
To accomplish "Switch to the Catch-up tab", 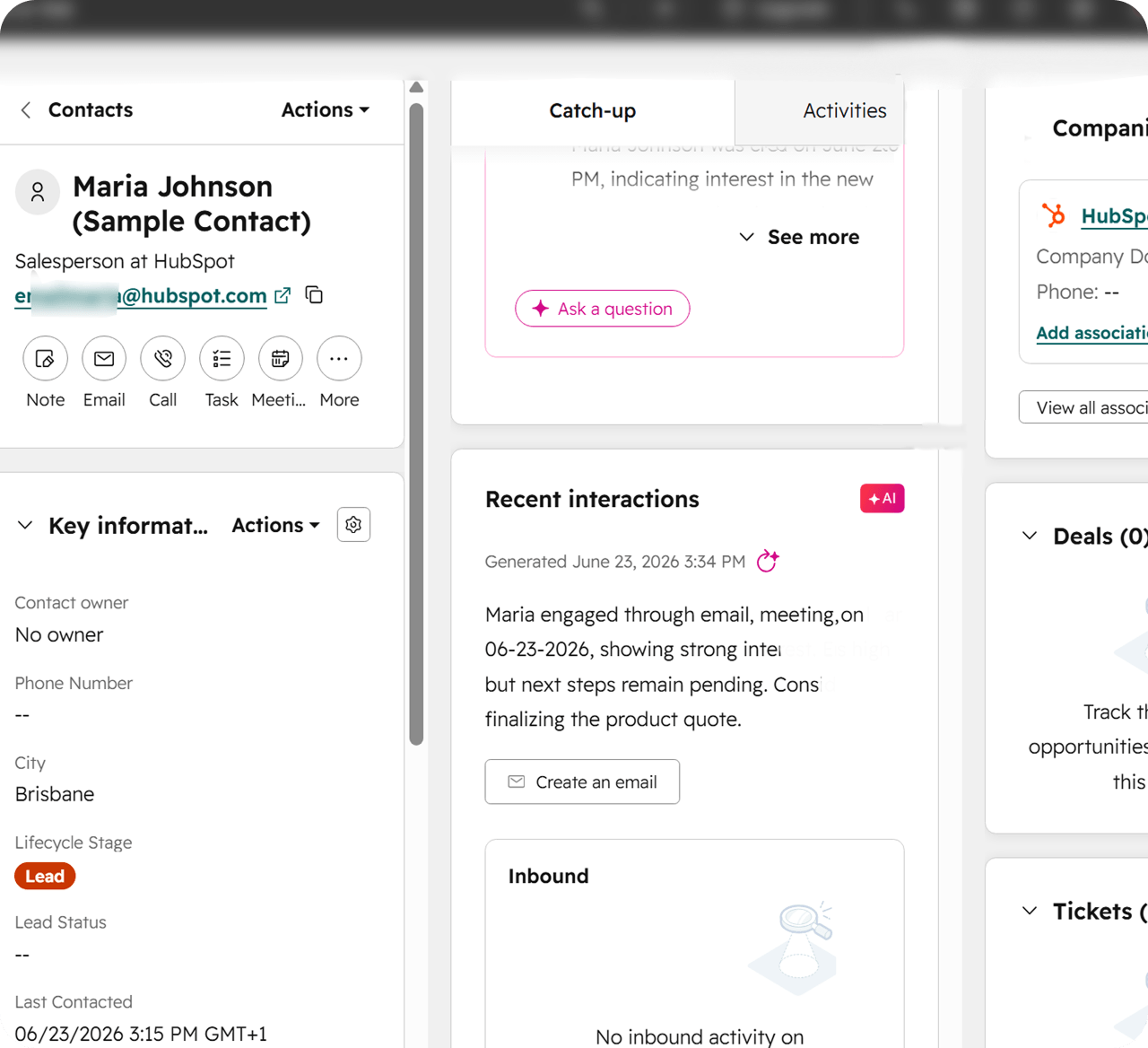I will [593, 110].
